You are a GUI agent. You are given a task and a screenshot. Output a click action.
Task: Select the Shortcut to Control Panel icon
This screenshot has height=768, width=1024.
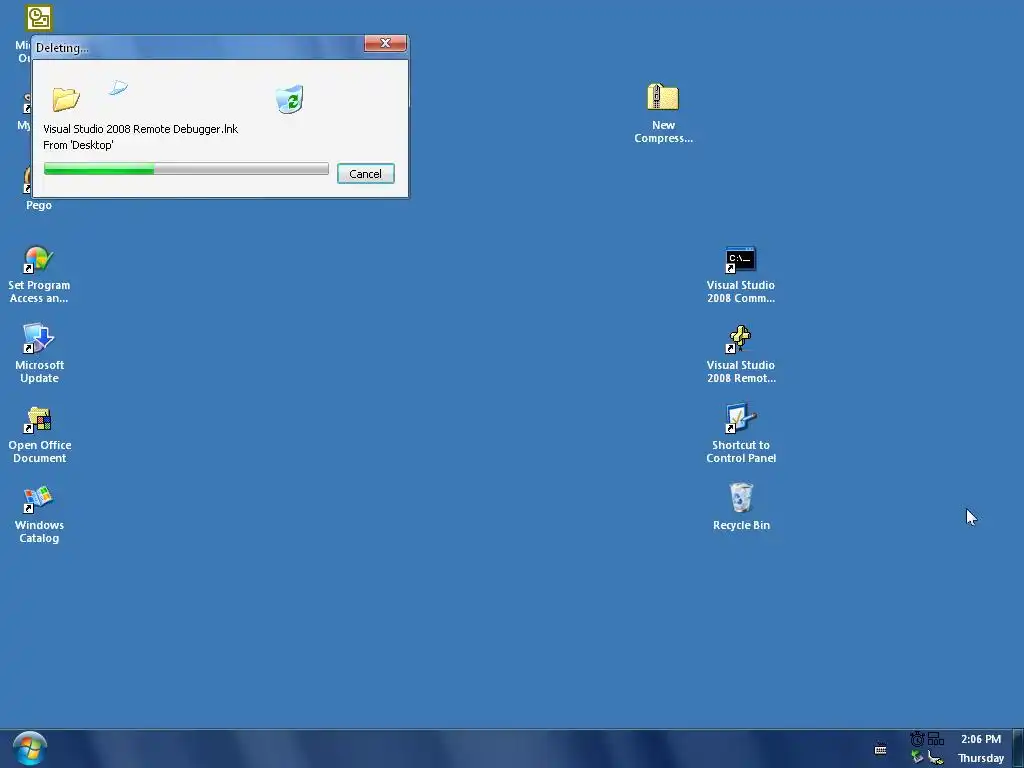point(741,419)
